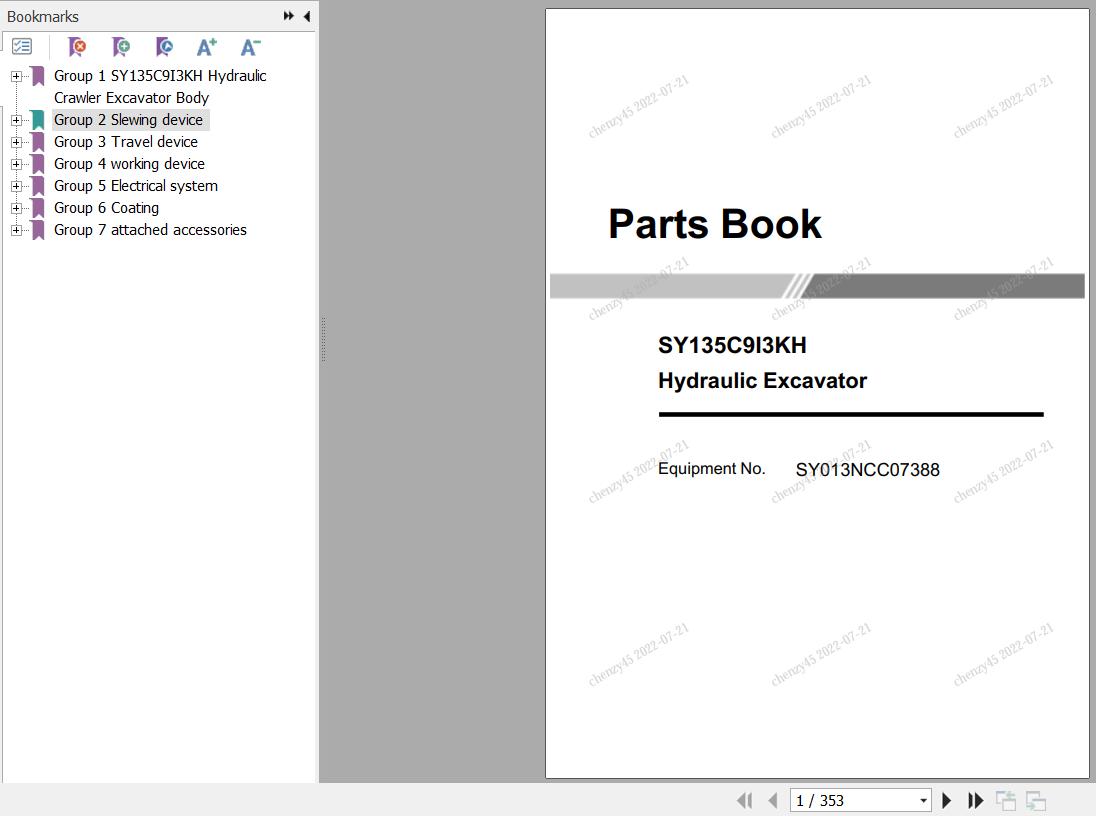Expand Group 1 SY135C9I3KH bookmark tree
The height and width of the screenshot is (816, 1096).
point(16,76)
